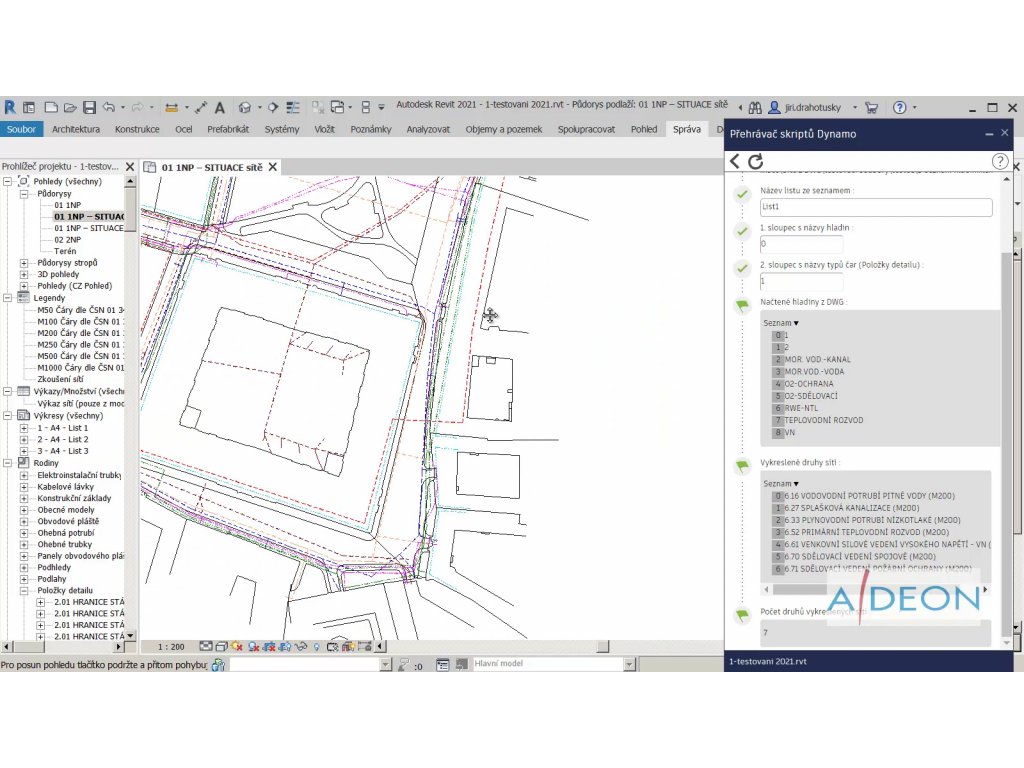Click the Redo arrow icon
The width and height of the screenshot is (1024, 768).
pyautogui.click(x=137, y=107)
